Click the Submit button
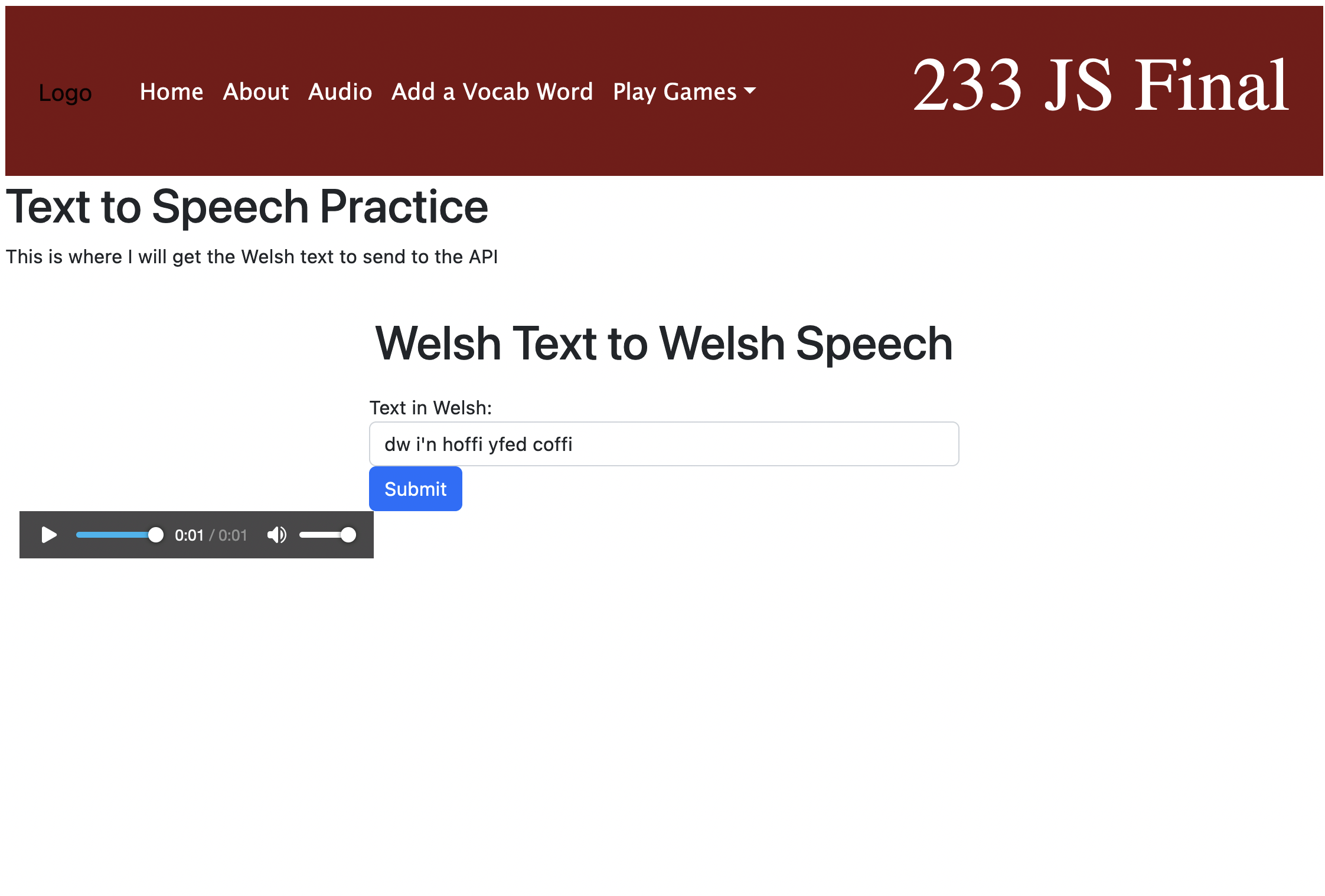This screenshot has width=1325, height=896. coord(415,488)
